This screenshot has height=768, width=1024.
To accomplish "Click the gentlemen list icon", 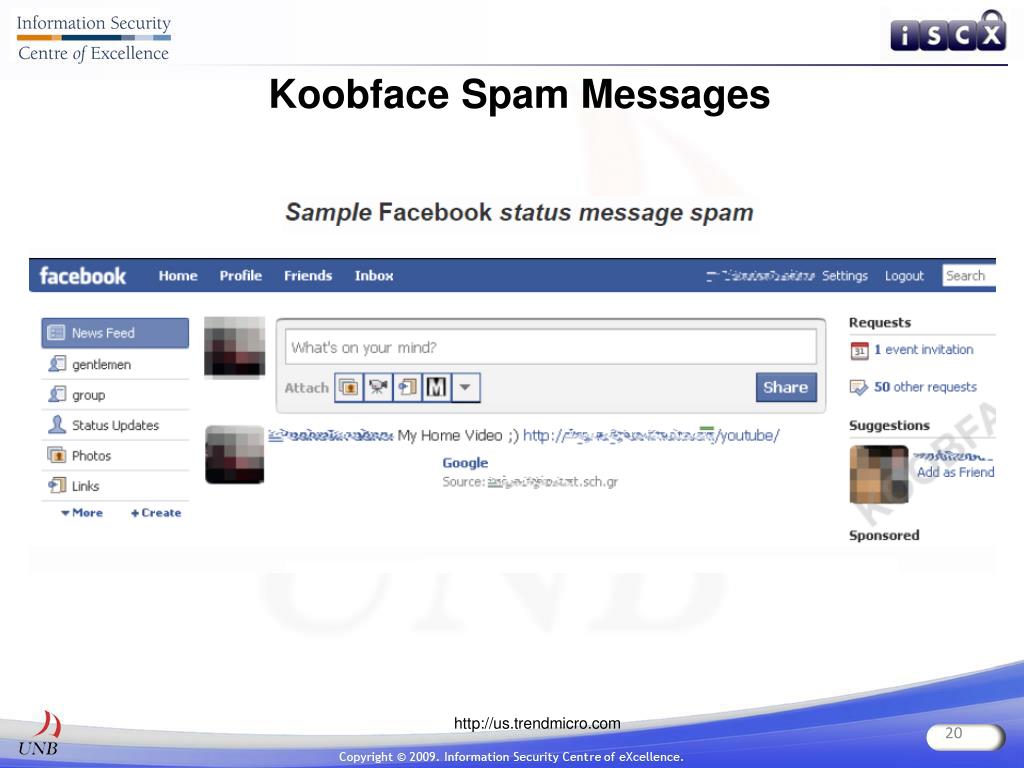I will pyautogui.click(x=57, y=364).
